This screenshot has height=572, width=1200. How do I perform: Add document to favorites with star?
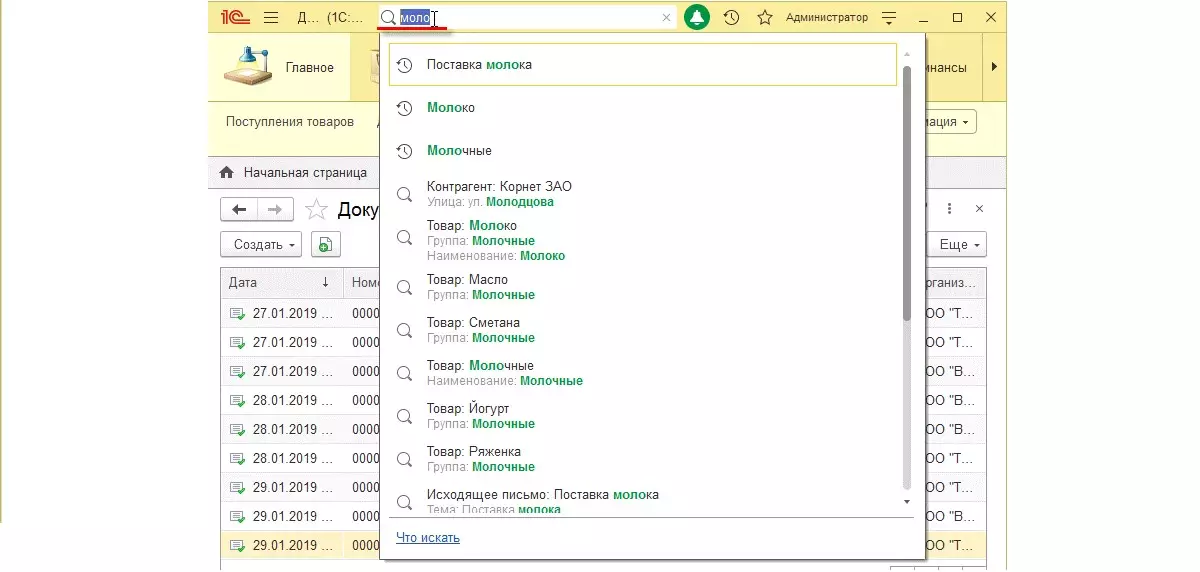pyautogui.click(x=316, y=209)
